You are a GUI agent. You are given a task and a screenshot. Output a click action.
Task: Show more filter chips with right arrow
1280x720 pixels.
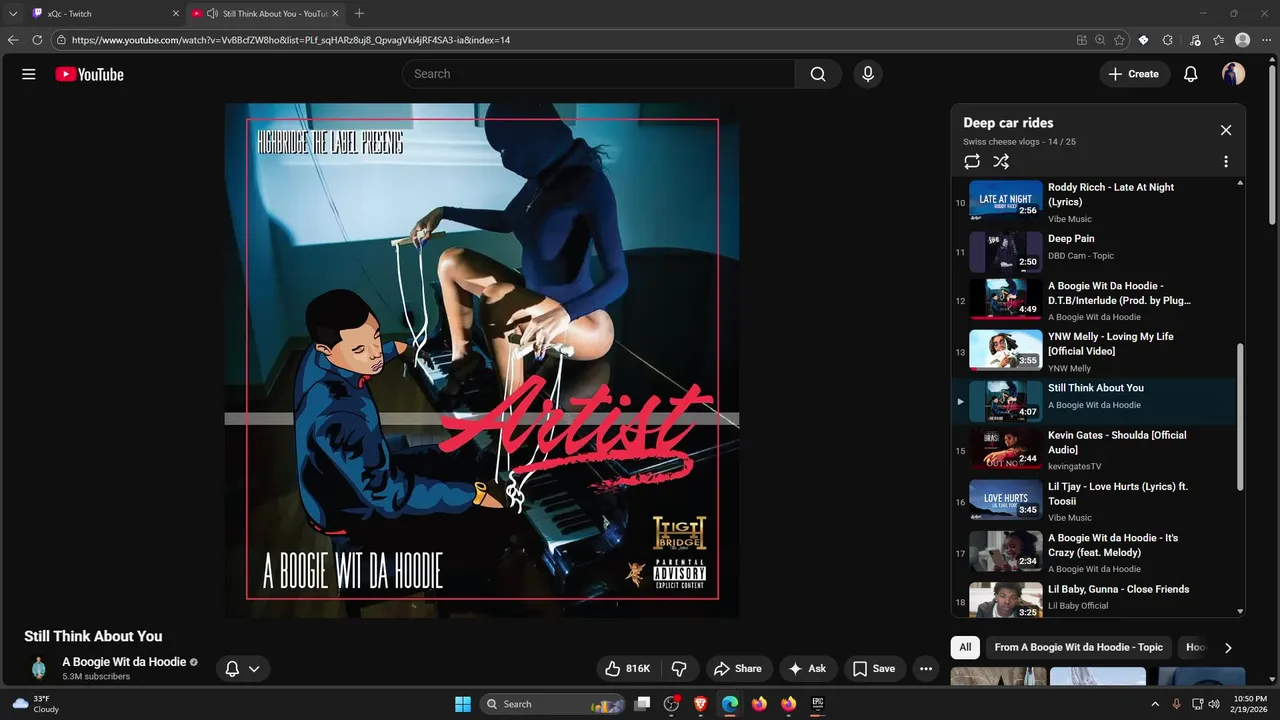1228,648
